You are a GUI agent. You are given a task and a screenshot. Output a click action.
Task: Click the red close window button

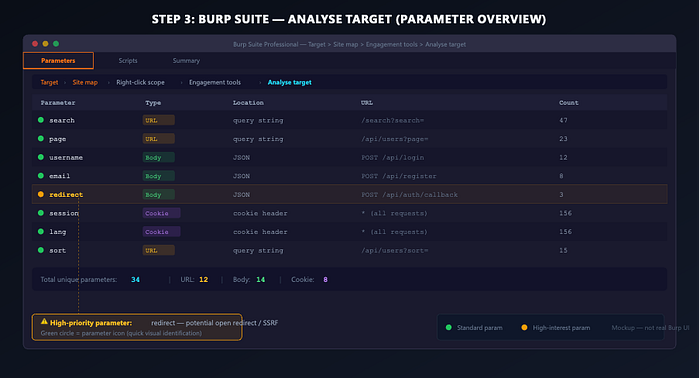(x=35, y=44)
